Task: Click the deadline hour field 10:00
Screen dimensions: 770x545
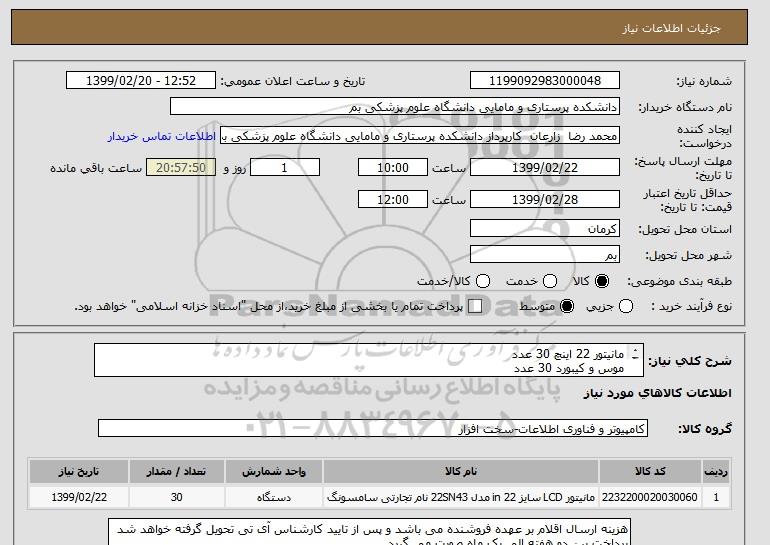Action: 393,167
